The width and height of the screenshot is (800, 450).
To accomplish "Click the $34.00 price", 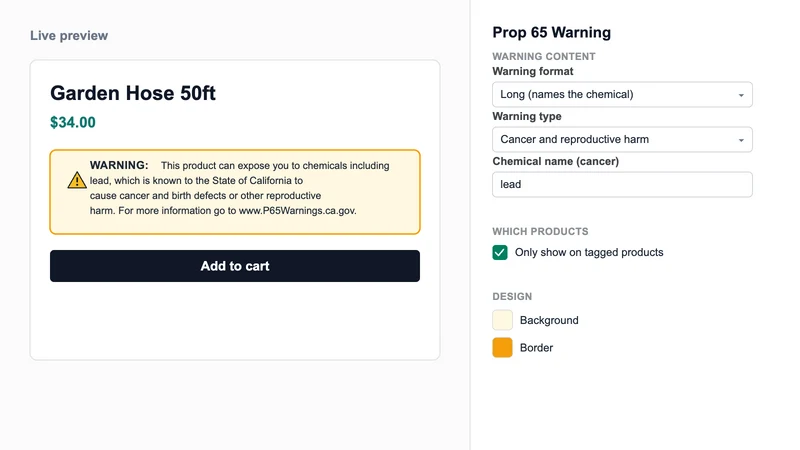I will (x=72, y=122).
